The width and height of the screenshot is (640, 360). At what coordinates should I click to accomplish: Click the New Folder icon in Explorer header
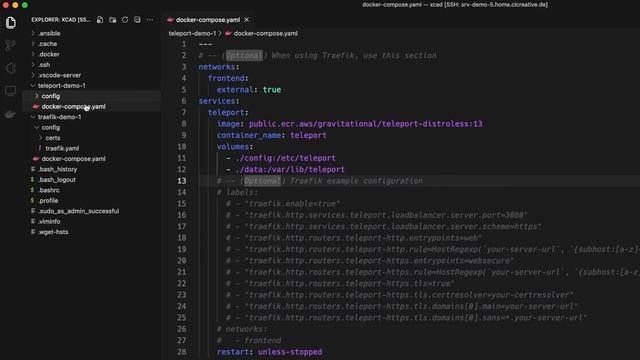[x=113, y=20]
